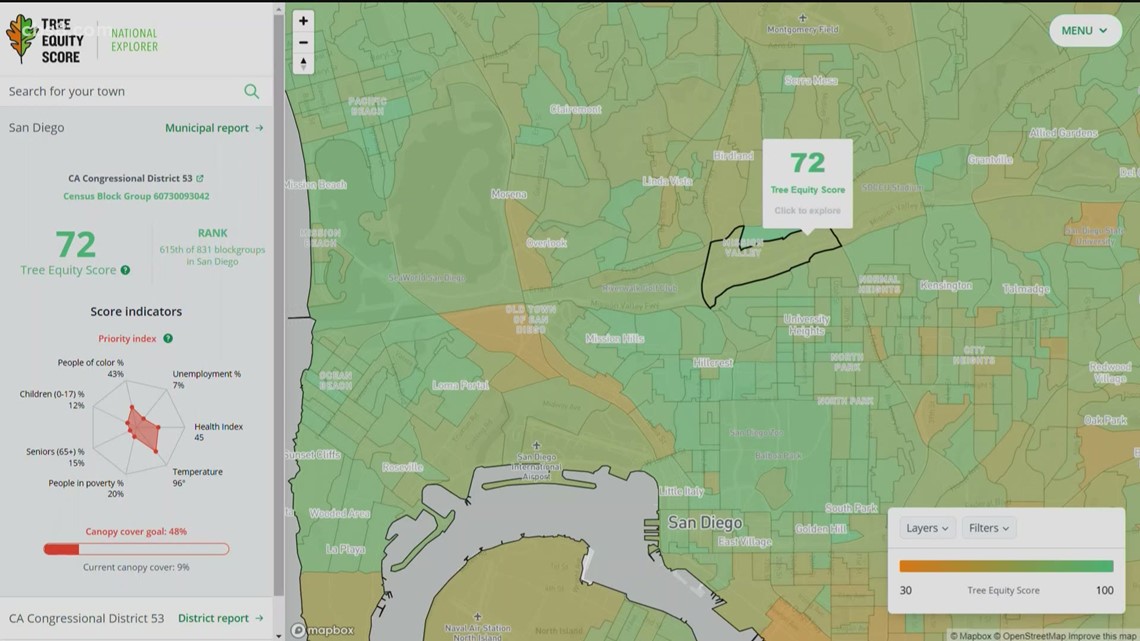Reset map bearing with compass button
The width and height of the screenshot is (1140, 641).
(303, 63)
